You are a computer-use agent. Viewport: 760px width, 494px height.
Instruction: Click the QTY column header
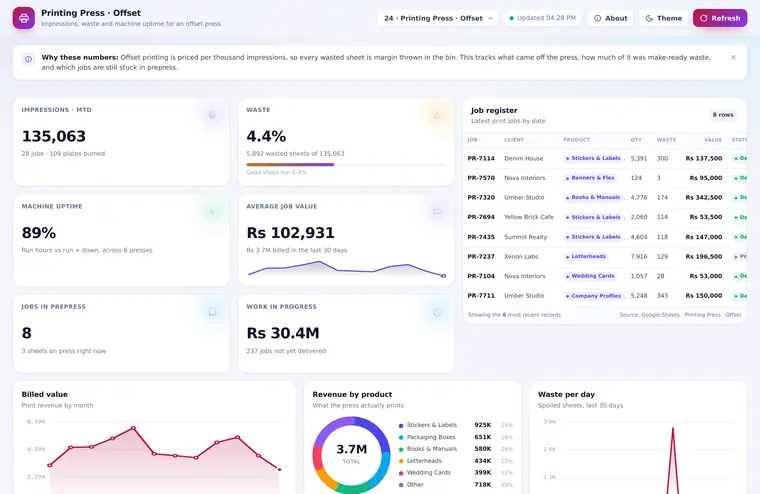[636, 140]
